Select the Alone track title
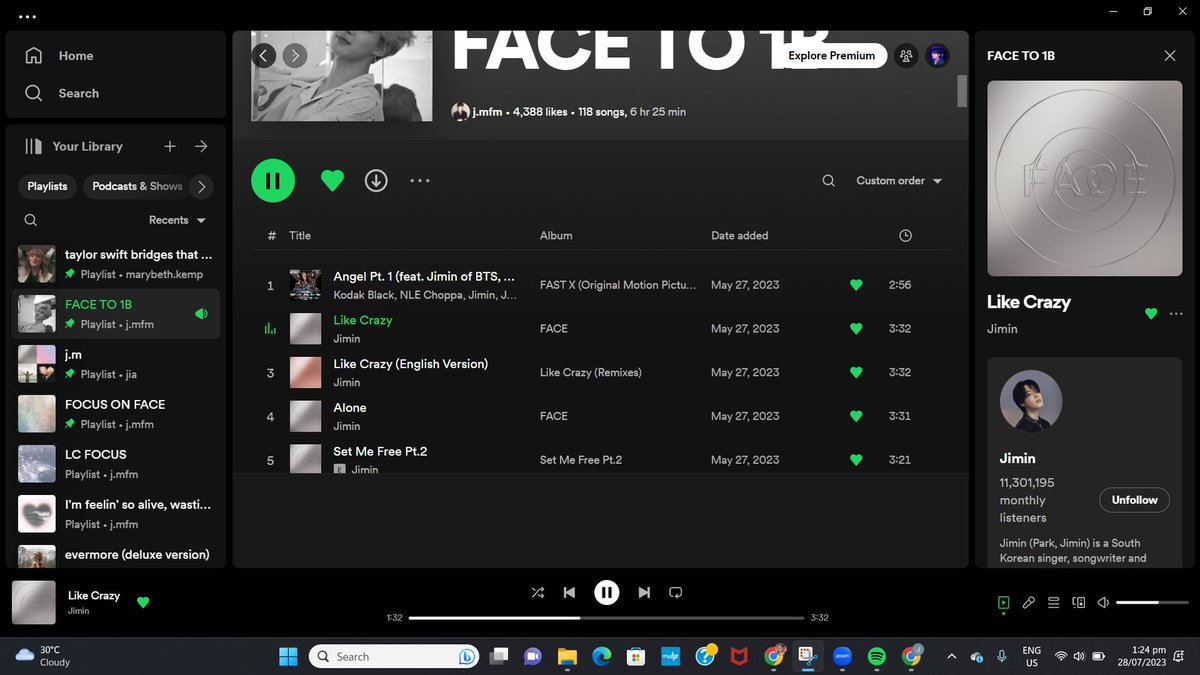 click(x=350, y=408)
